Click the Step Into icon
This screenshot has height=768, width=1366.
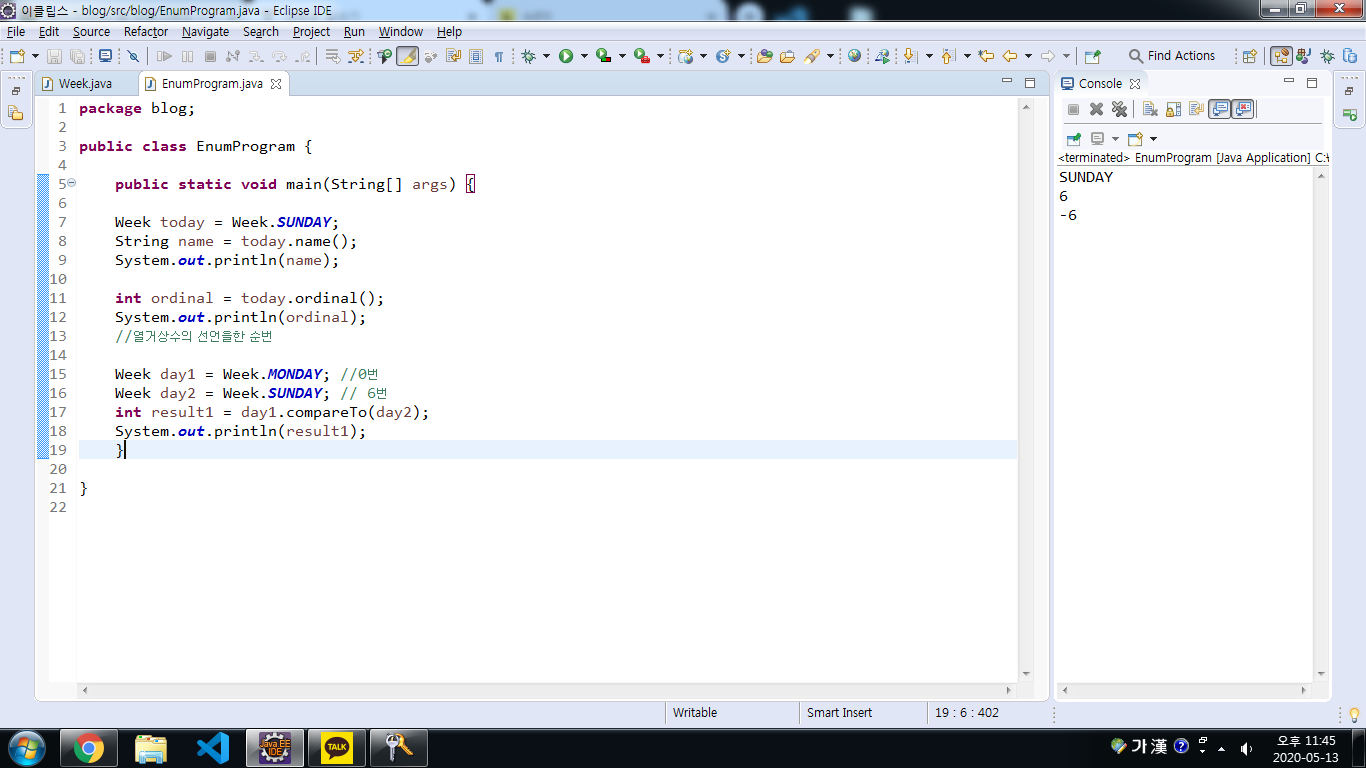click(256, 56)
